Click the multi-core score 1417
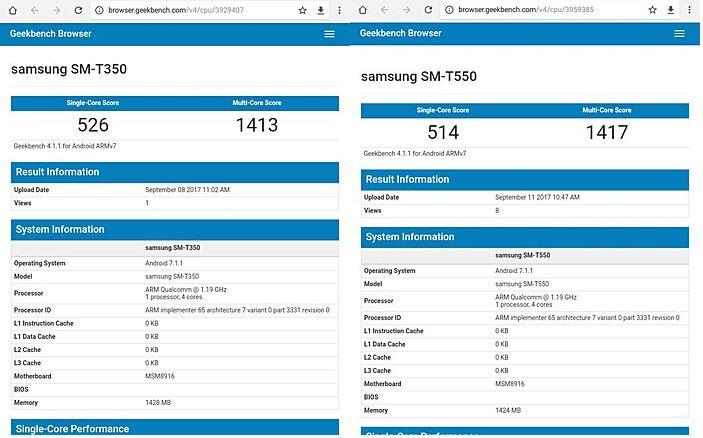703x438 pixels. [x=607, y=132]
